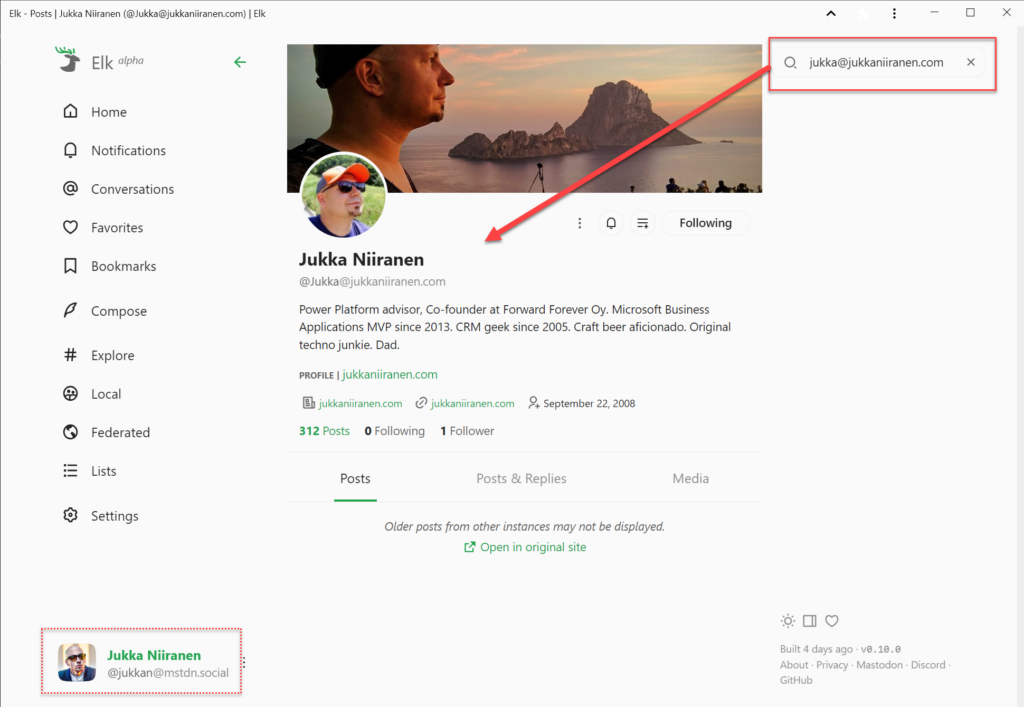Open the GitHub footer link
Viewport: 1024px width, 707px height.
pos(796,680)
